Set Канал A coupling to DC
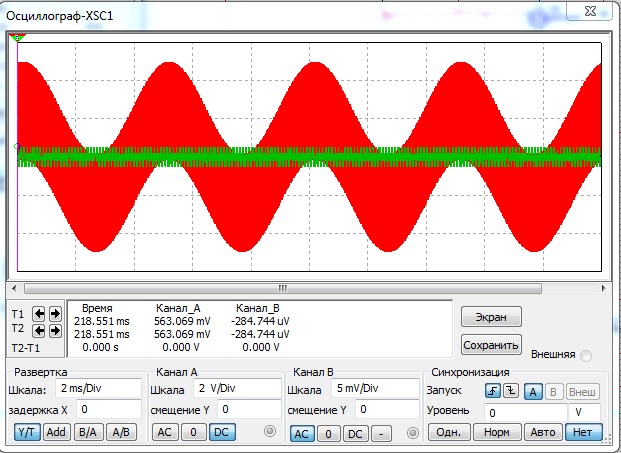621x453 pixels. tap(222, 432)
